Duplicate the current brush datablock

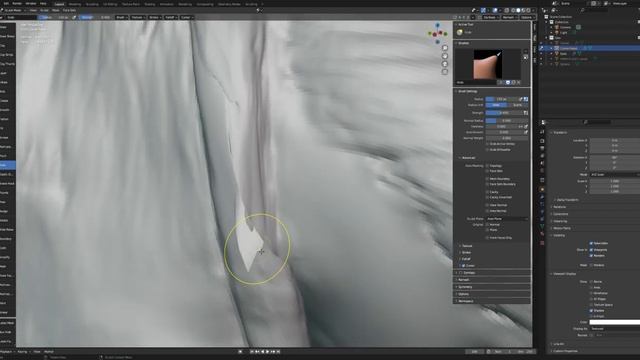[513, 82]
